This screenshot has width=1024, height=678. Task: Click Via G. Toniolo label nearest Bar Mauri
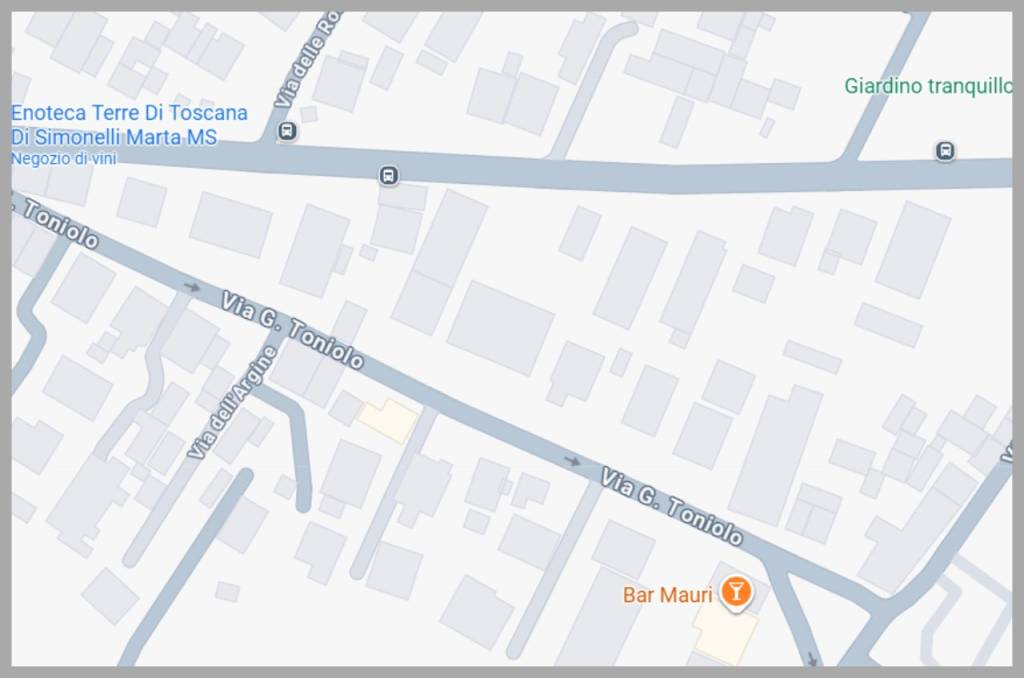point(672,507)
